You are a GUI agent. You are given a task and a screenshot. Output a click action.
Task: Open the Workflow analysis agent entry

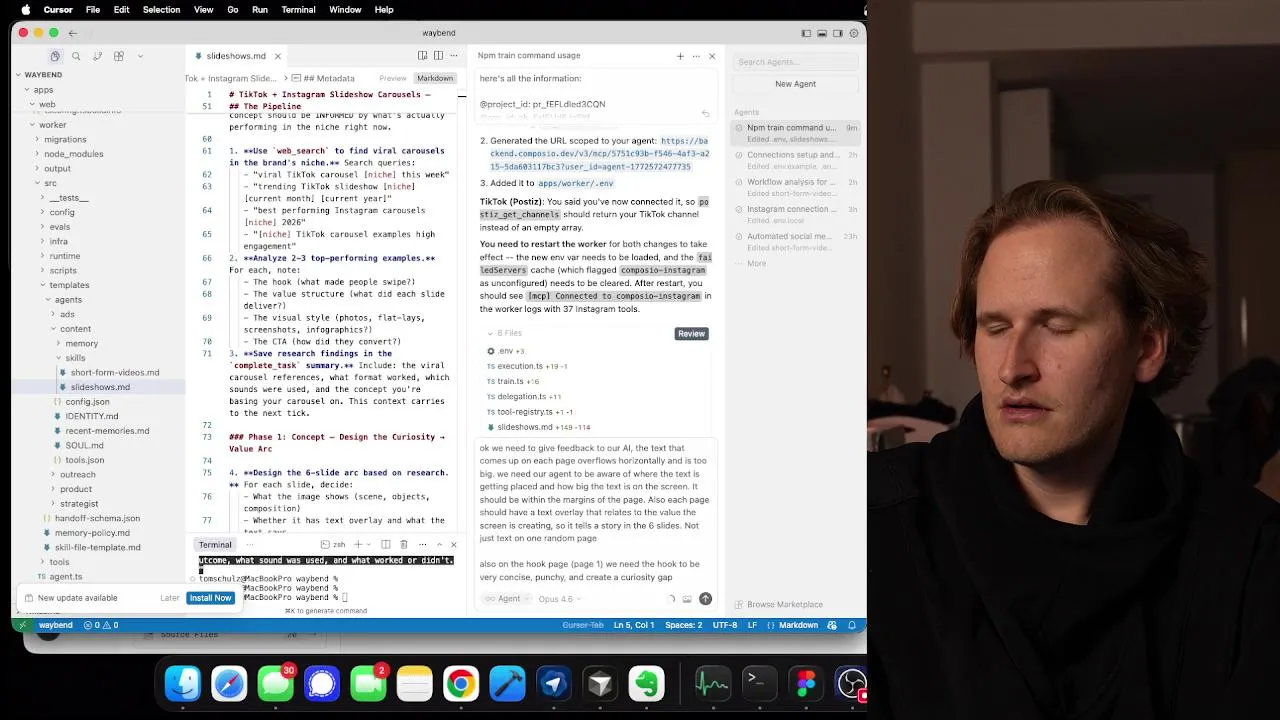click(797, 187)
